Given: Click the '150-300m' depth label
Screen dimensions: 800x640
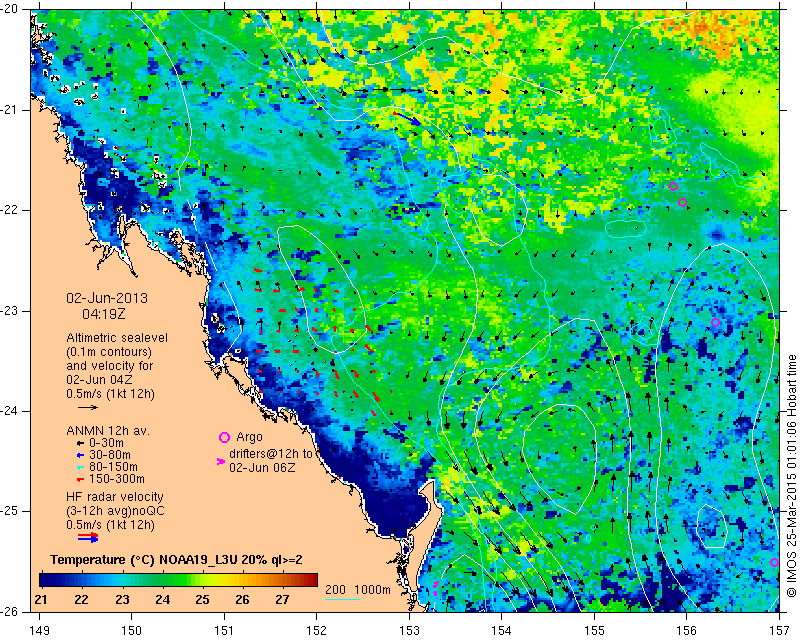Looking at the screenshot, I should [116, 479].
